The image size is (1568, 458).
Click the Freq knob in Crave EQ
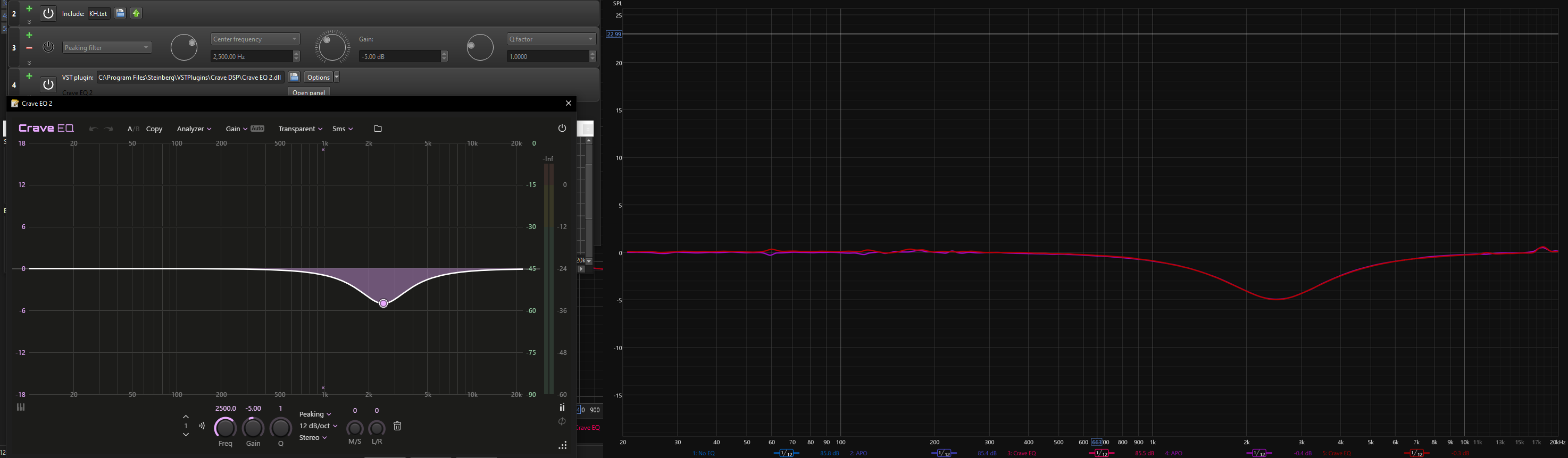point(225,428)
